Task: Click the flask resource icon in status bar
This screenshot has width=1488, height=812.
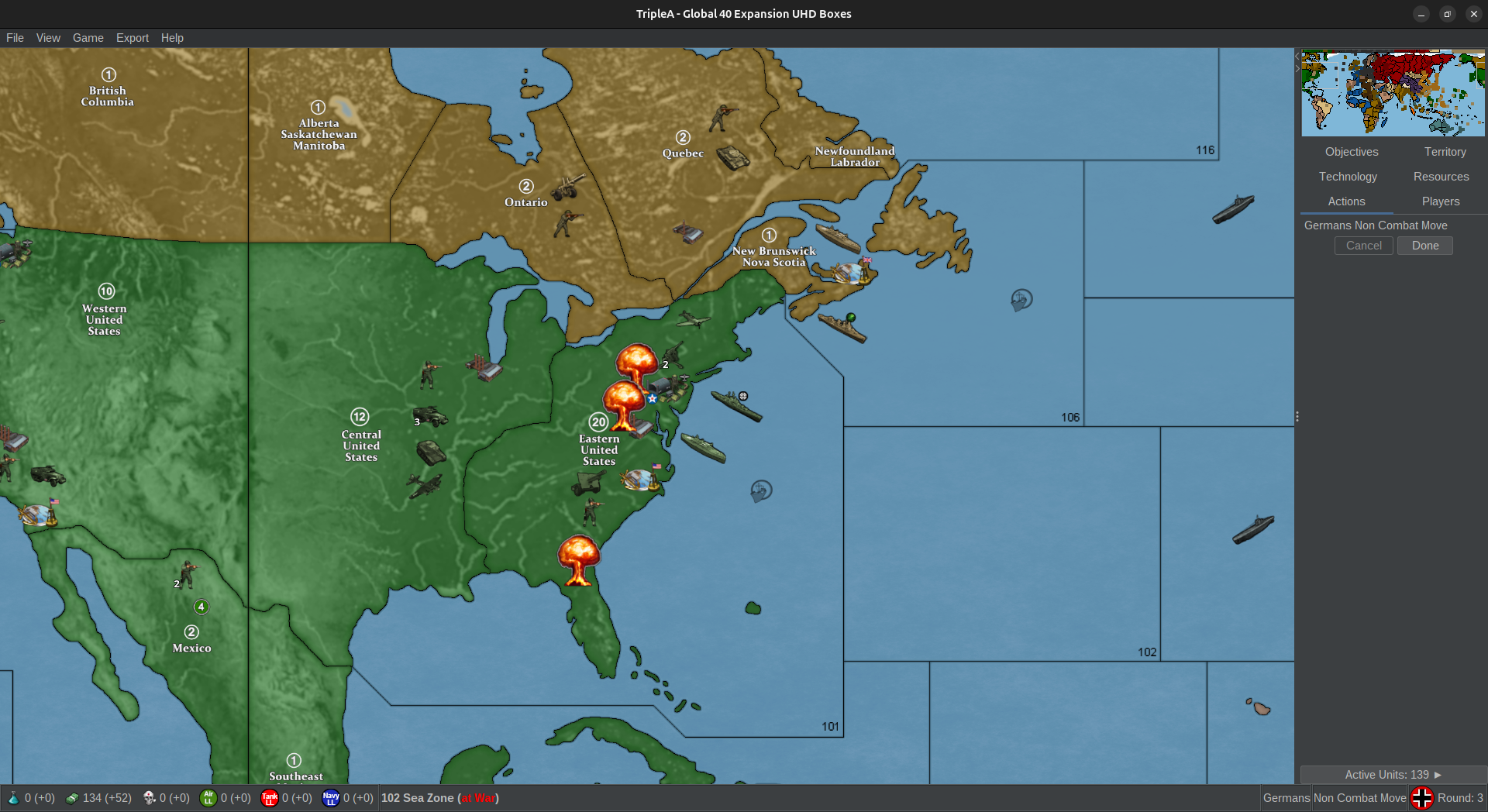Action: point(13,798)
